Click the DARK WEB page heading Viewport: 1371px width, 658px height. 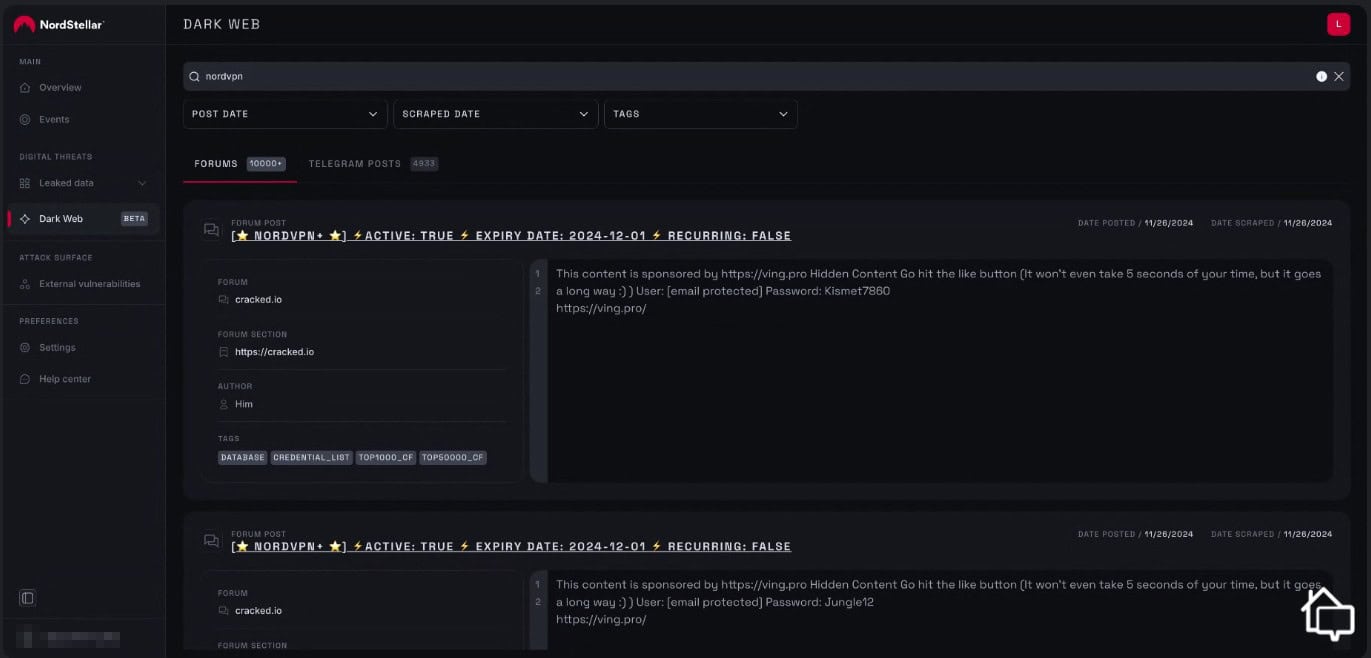pos(222,24)
